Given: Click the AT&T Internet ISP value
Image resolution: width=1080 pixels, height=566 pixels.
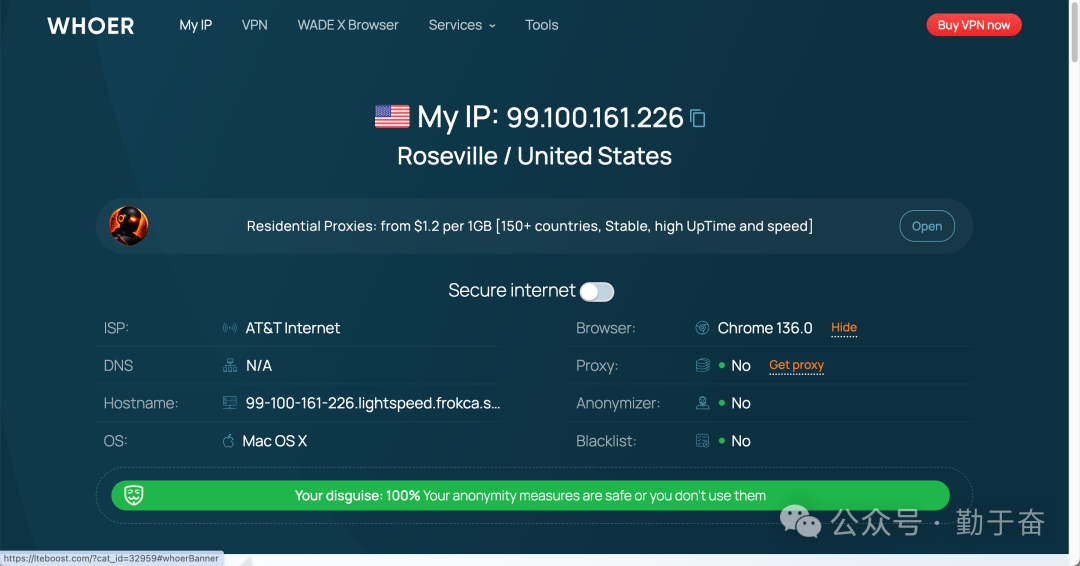Looking at the screenshot, I should (x=293, y=328).
